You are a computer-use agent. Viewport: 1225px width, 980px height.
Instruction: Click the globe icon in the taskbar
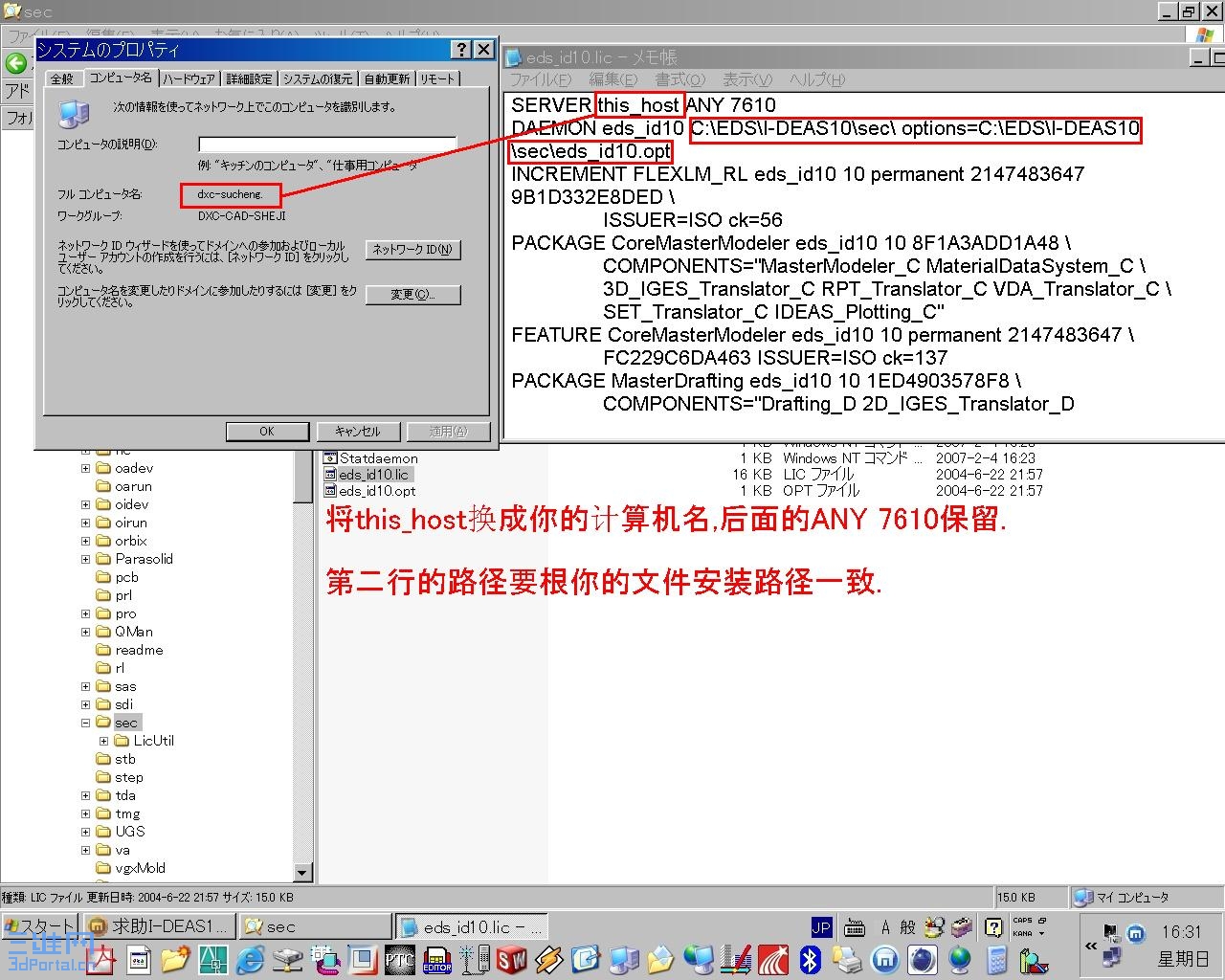point(959,958)
